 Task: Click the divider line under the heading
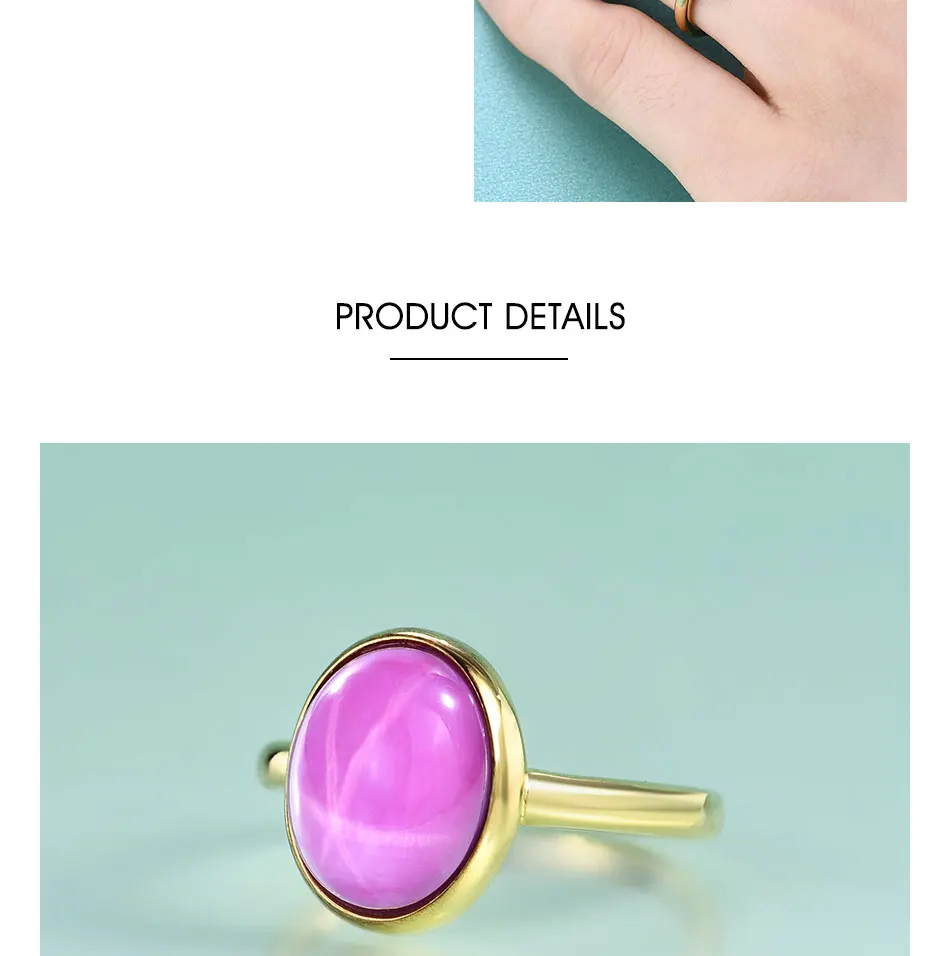click(x=479, y=359)
